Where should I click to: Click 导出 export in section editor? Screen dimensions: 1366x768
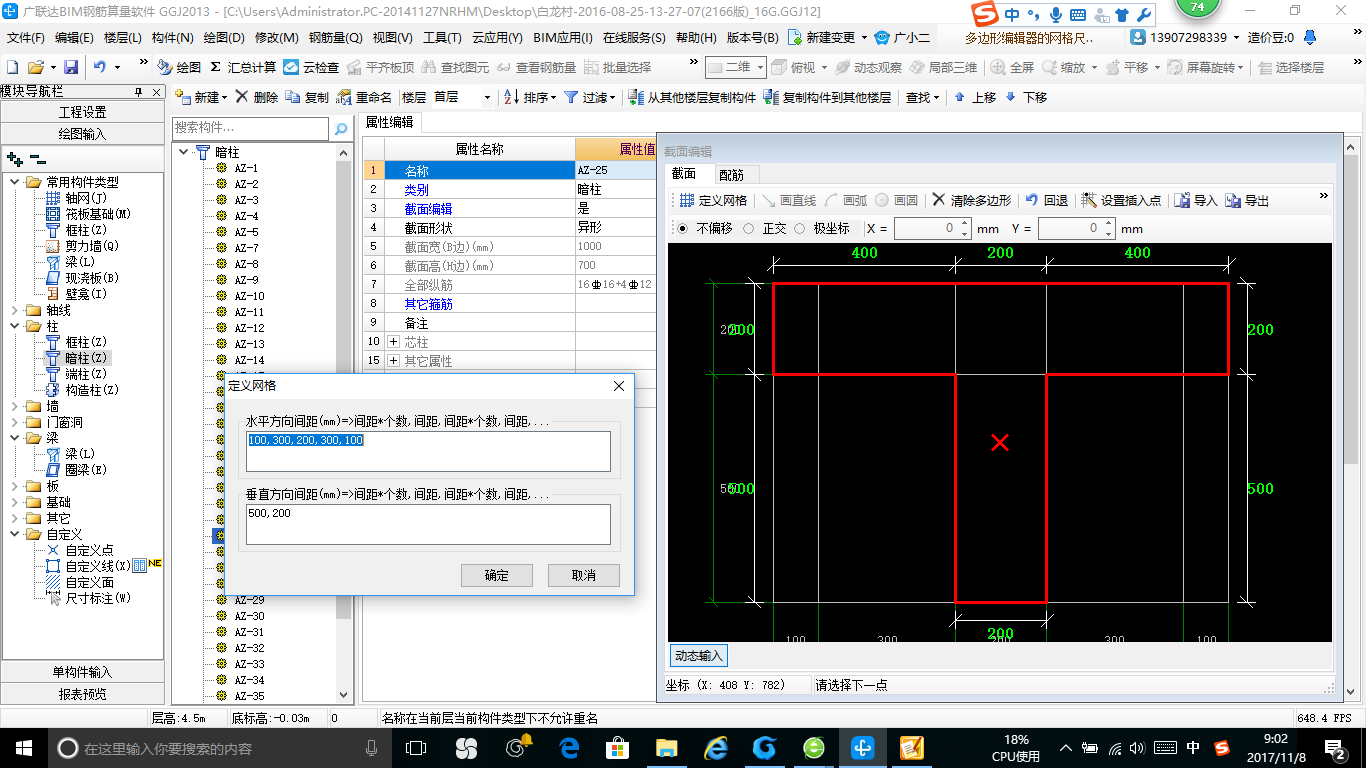1247,200
